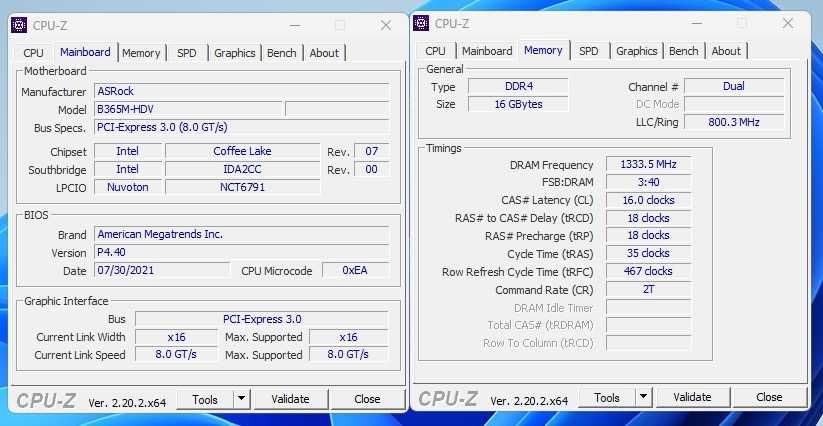Open SPD tab in right window
Viewport: 823px width, 426px height.
[589, 51]
